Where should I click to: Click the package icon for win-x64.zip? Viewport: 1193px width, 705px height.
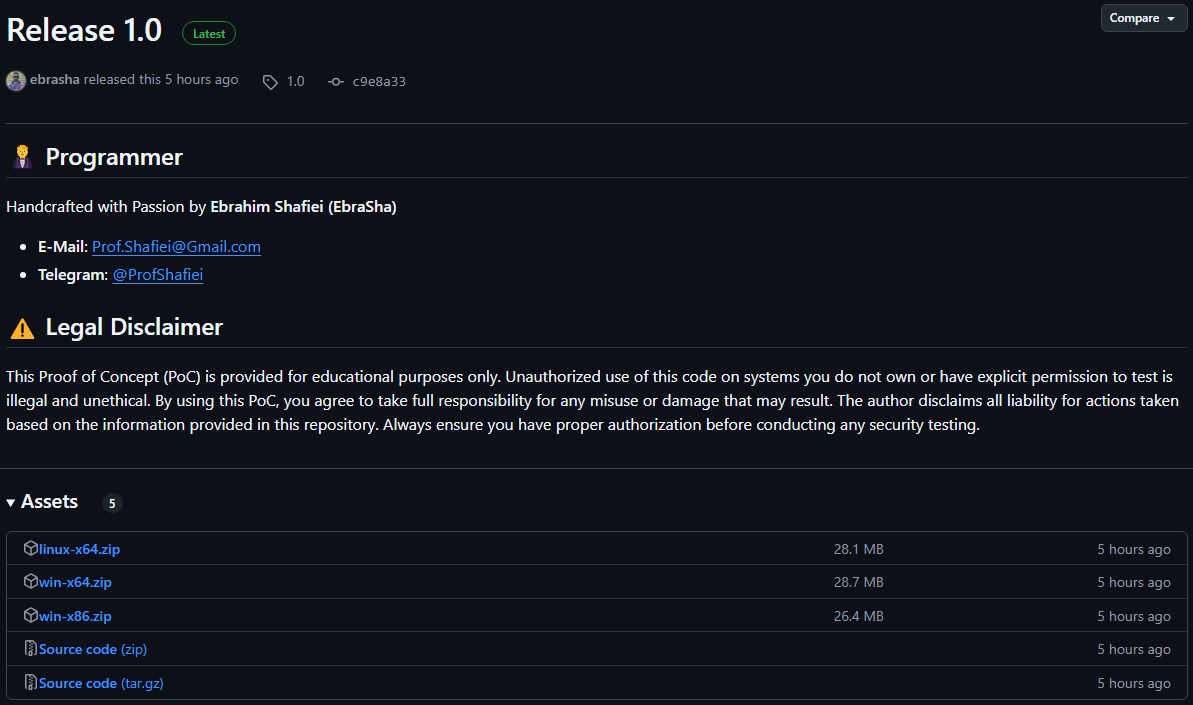[31, 582]
